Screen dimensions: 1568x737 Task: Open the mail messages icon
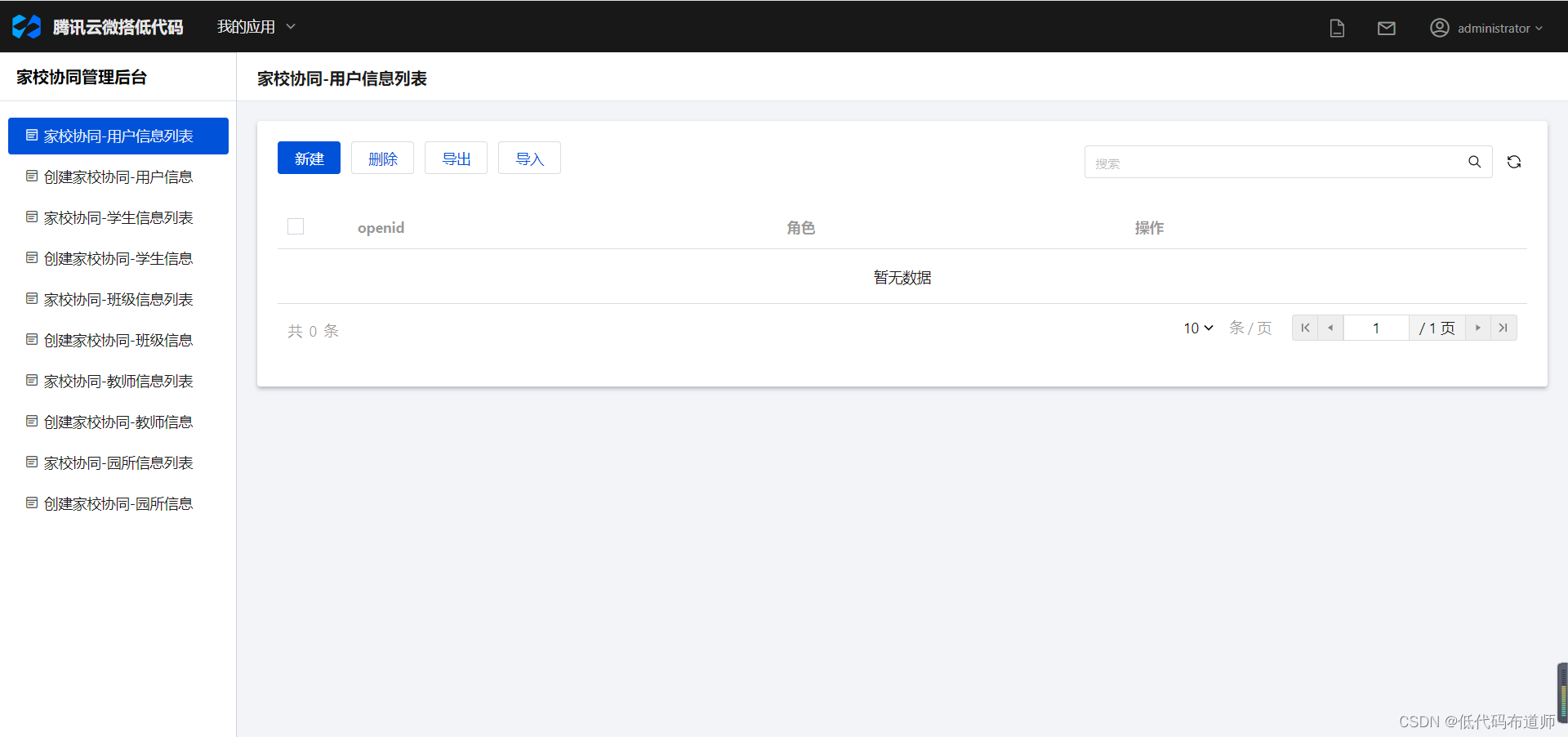point(1387,29)
